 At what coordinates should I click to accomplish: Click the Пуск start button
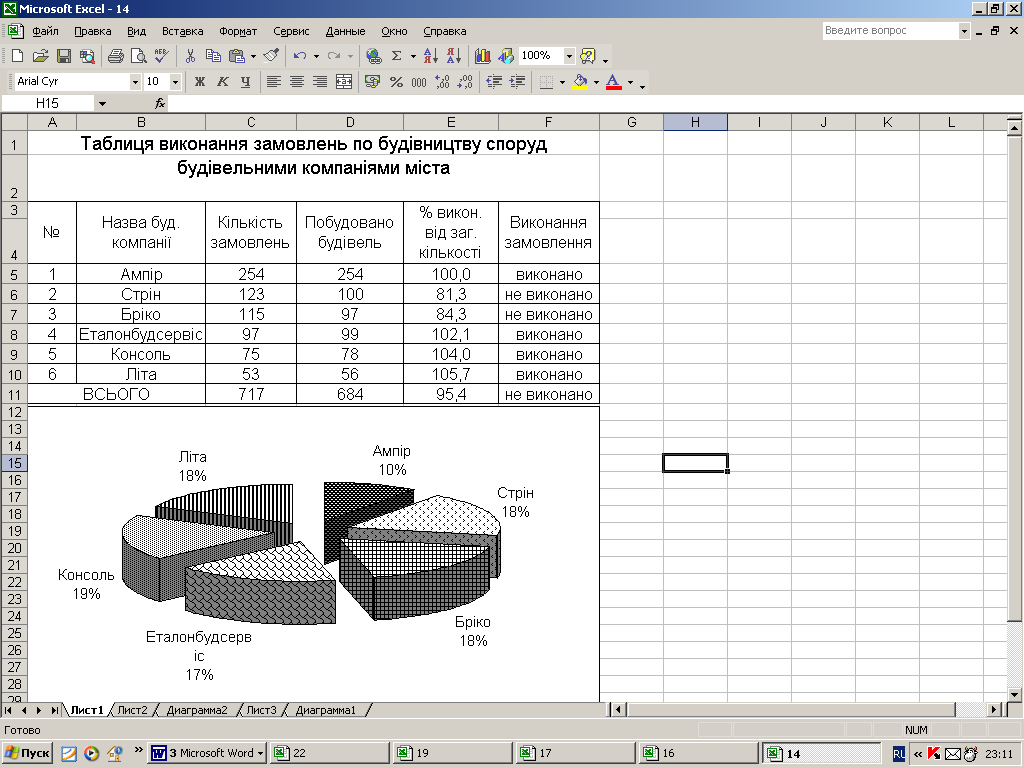(27, 753)
